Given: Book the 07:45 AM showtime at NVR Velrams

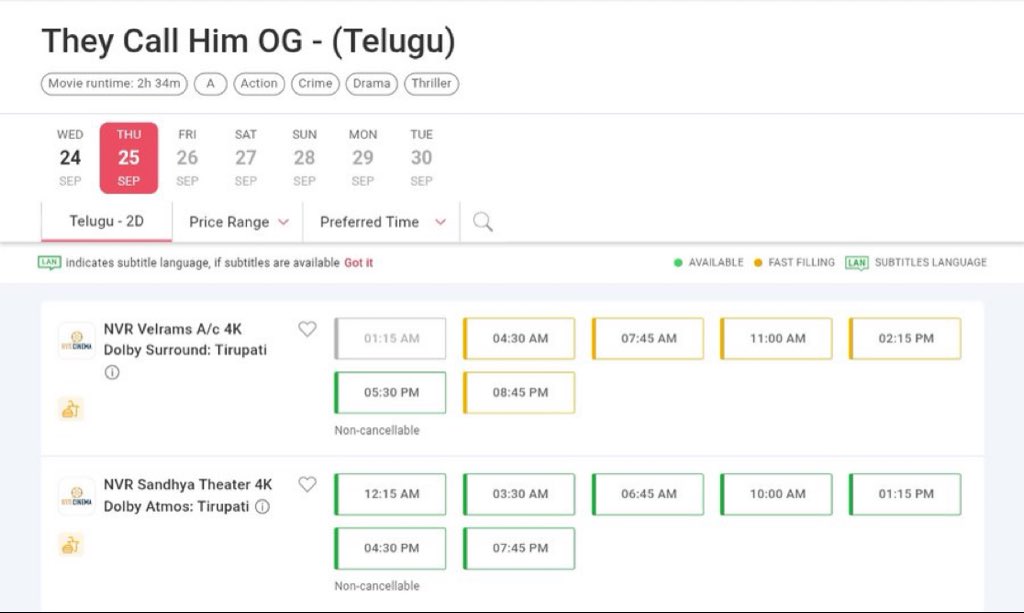Looking at the screenshot, I should pyautogui.click(x=648, y=338).
